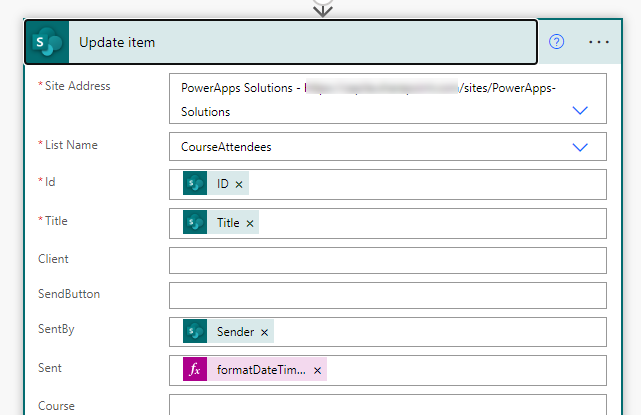
Task: Remove the formatDateTime expression token
Action: point(317,370)
